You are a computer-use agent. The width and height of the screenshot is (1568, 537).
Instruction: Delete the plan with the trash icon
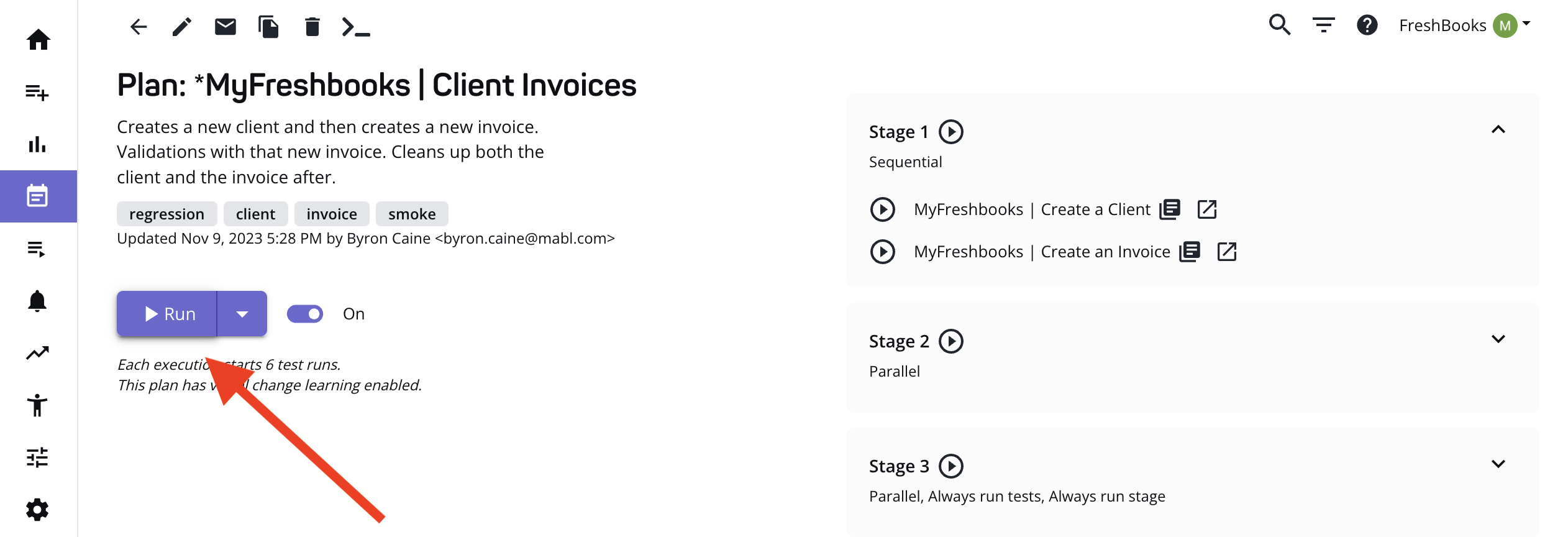click(312, 27)
